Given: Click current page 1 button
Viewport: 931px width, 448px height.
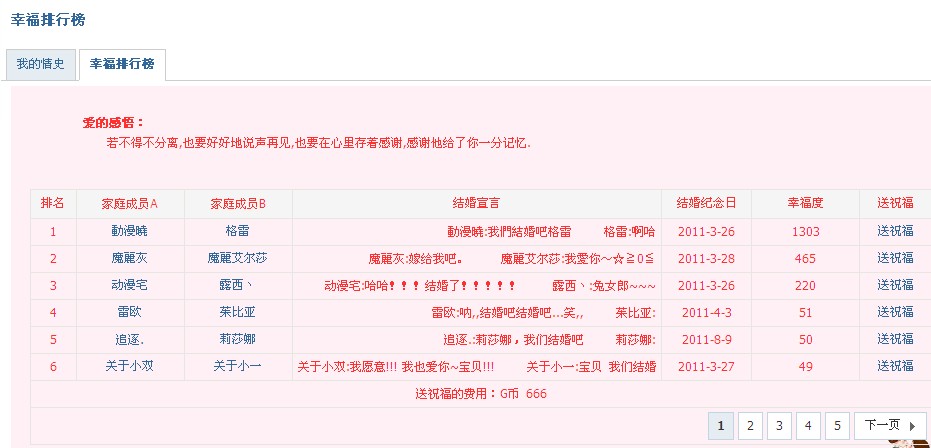Looking at the screenshot, I should tap(721, 425).
